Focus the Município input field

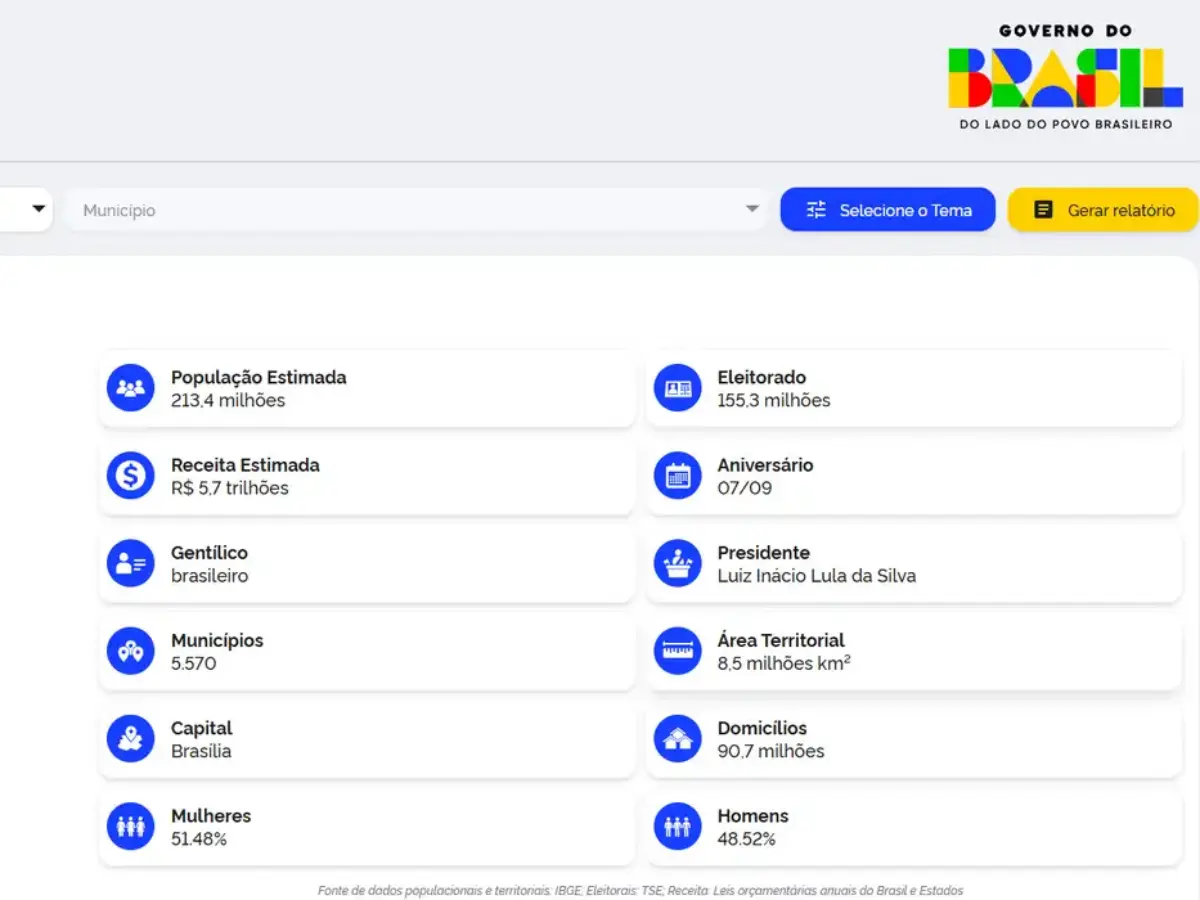[x=416, y=210]
